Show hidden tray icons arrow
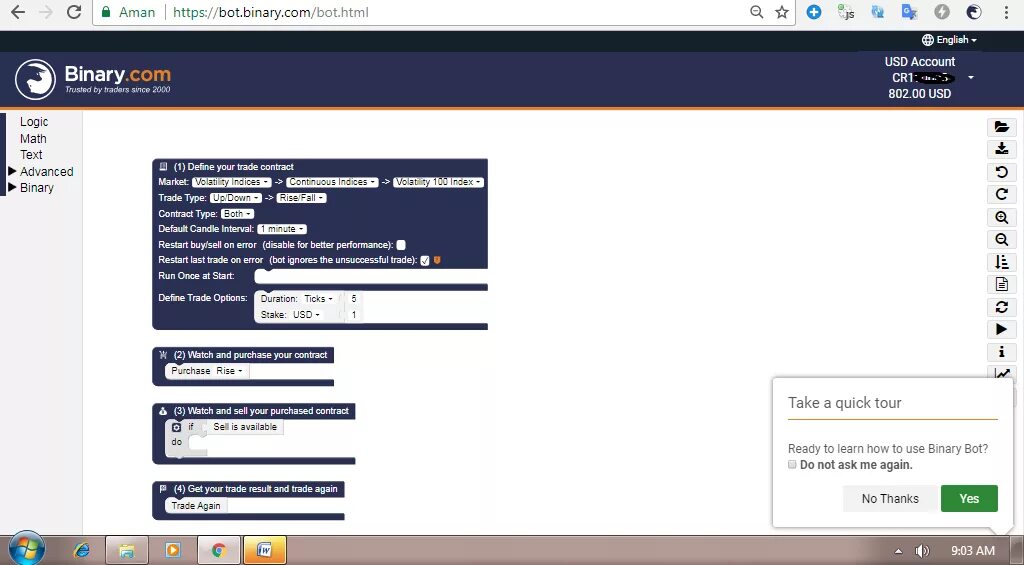The width and height of the screenshot is (1024, 565). point(899,551)
